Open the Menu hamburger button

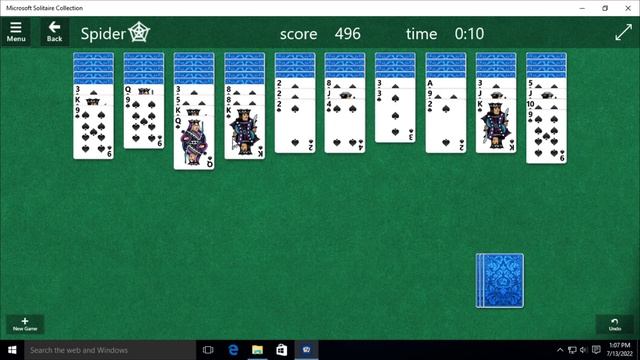16,32
